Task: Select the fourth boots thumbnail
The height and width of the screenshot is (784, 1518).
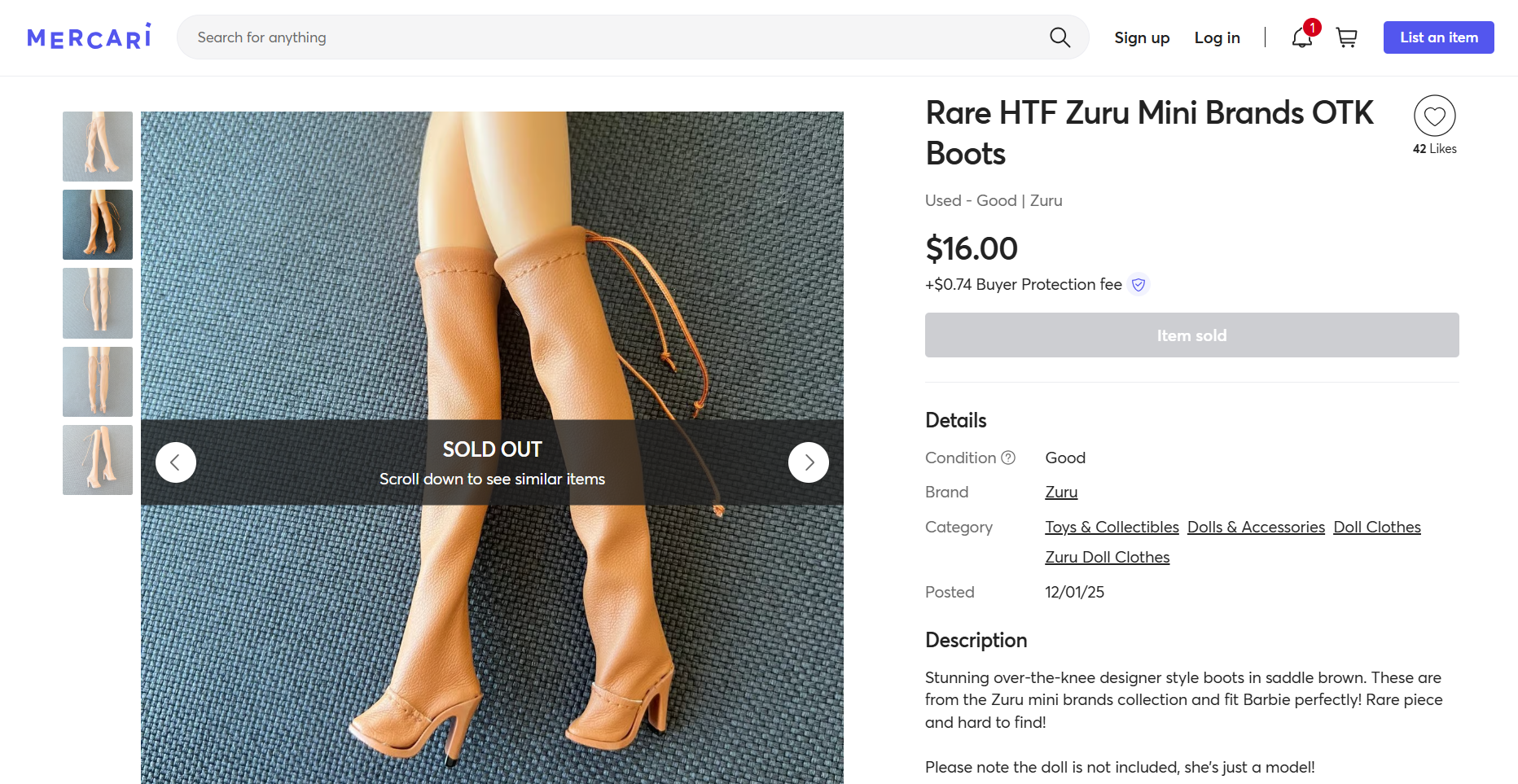Action: click(98, 382)
